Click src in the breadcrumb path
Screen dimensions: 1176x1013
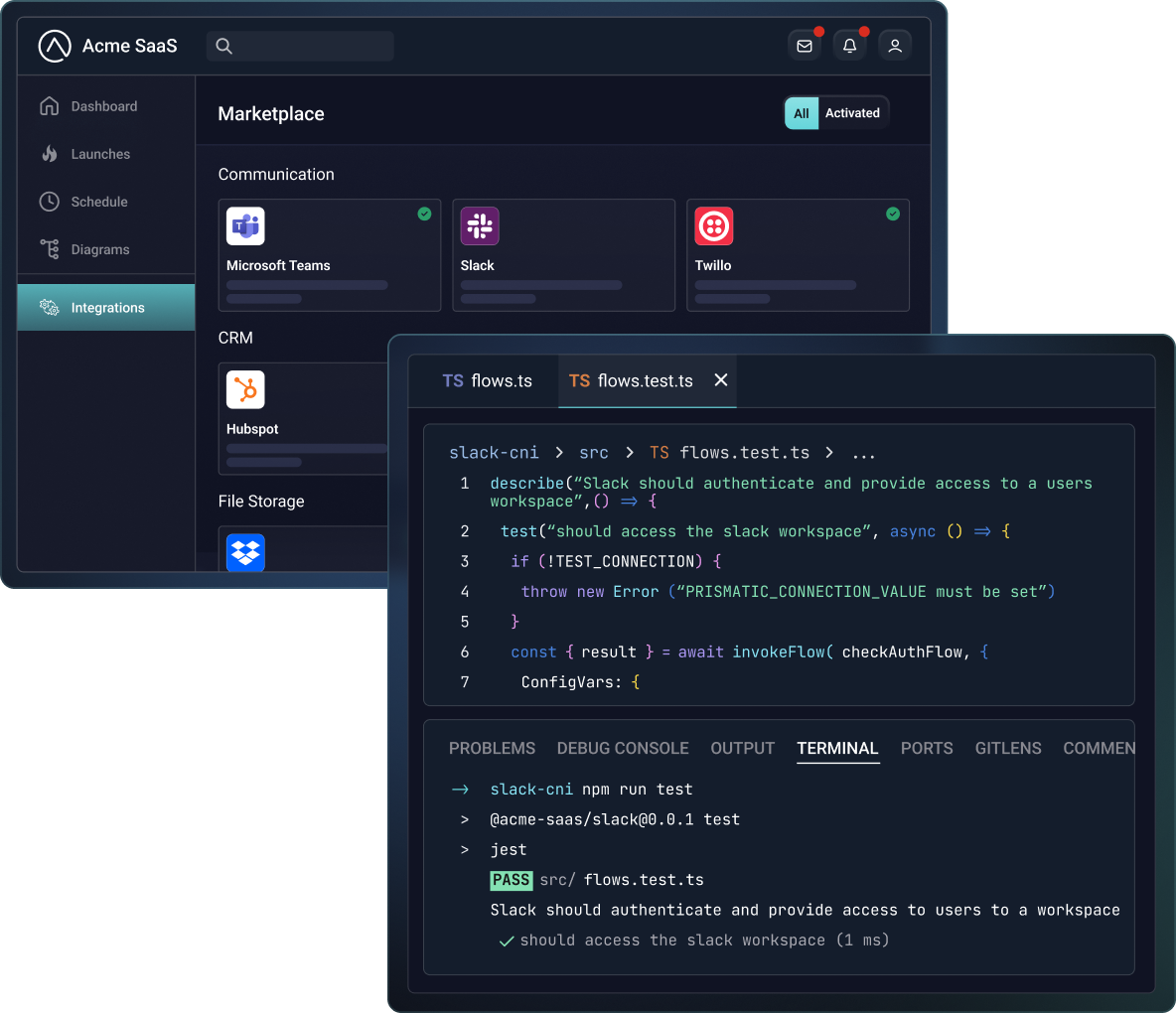click(x=593, y=453)
